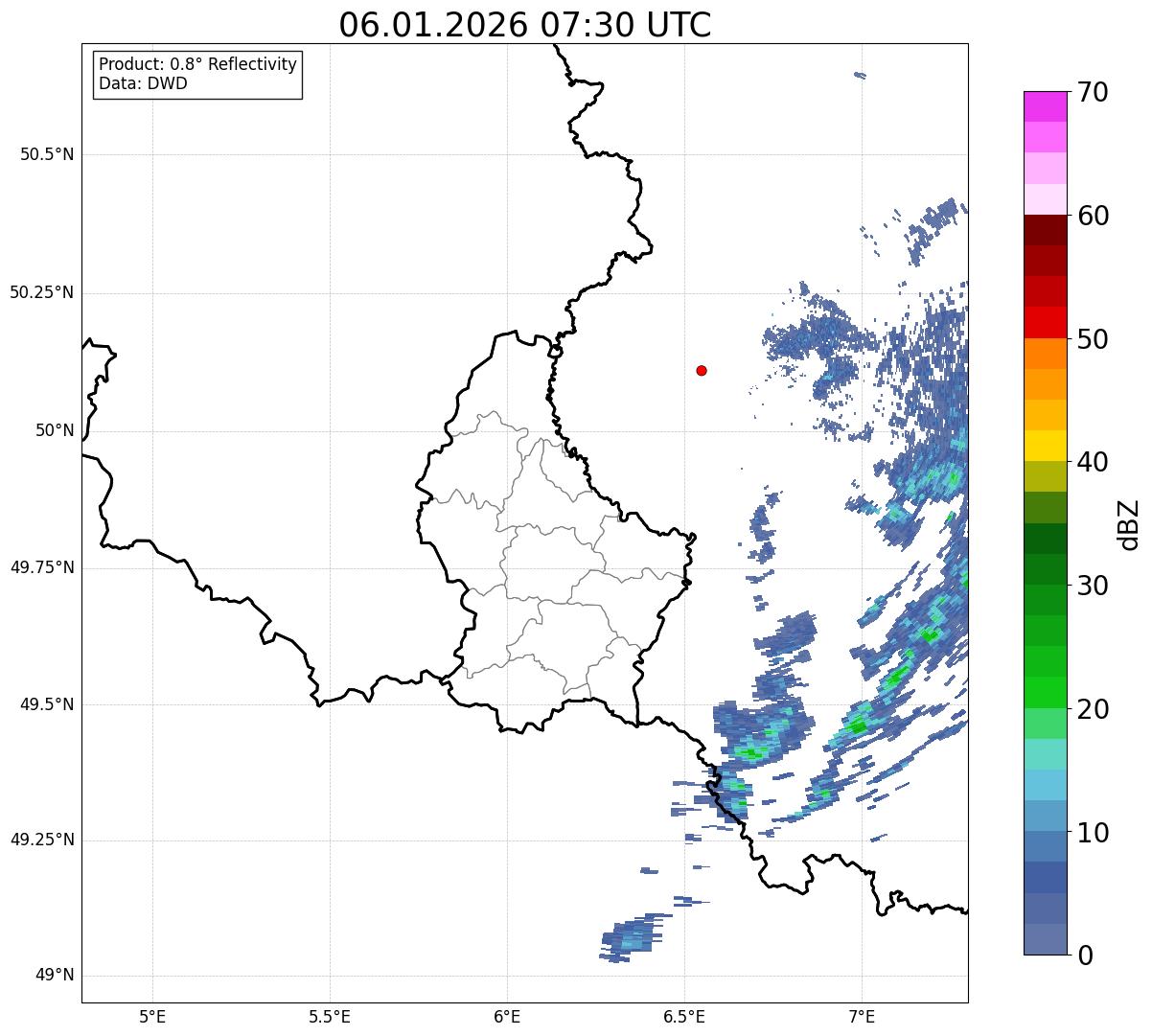1152x1036 pixels.
Task: Click the "Product: 0.8° Reflectivity" text
Action: coord(198,64)
